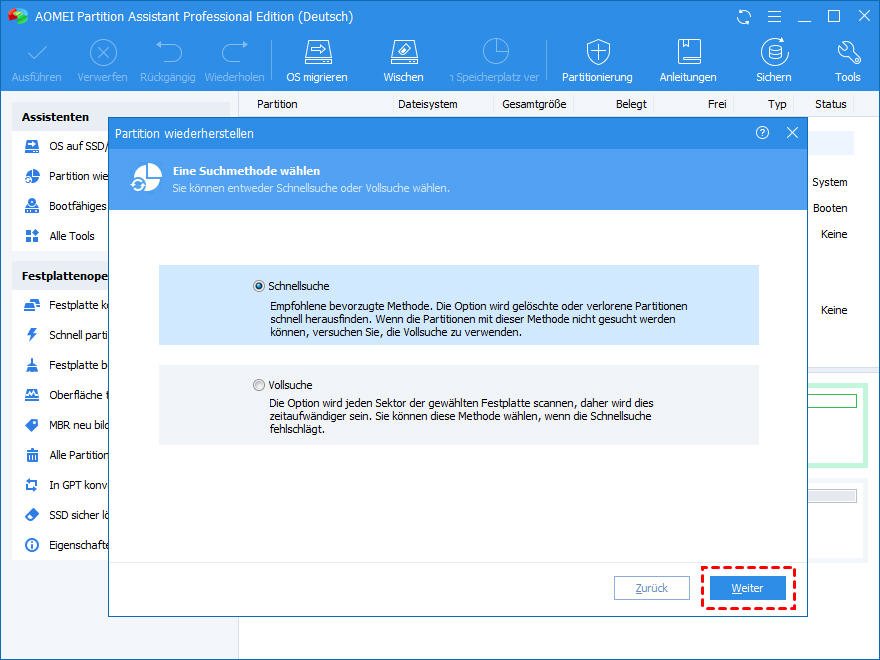880x660 pixels.
Task: Click Partition wiederherstellen sidebar icon
Action: [x=32, y=176]
